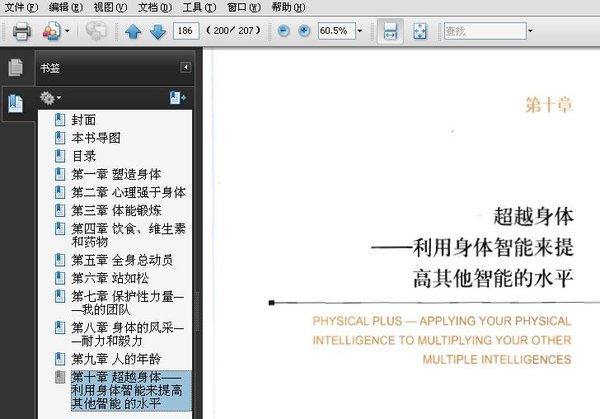Click bookmark icon beside 第三章 体能锻炼
This screenshot has height=419, width=600.
60,210
